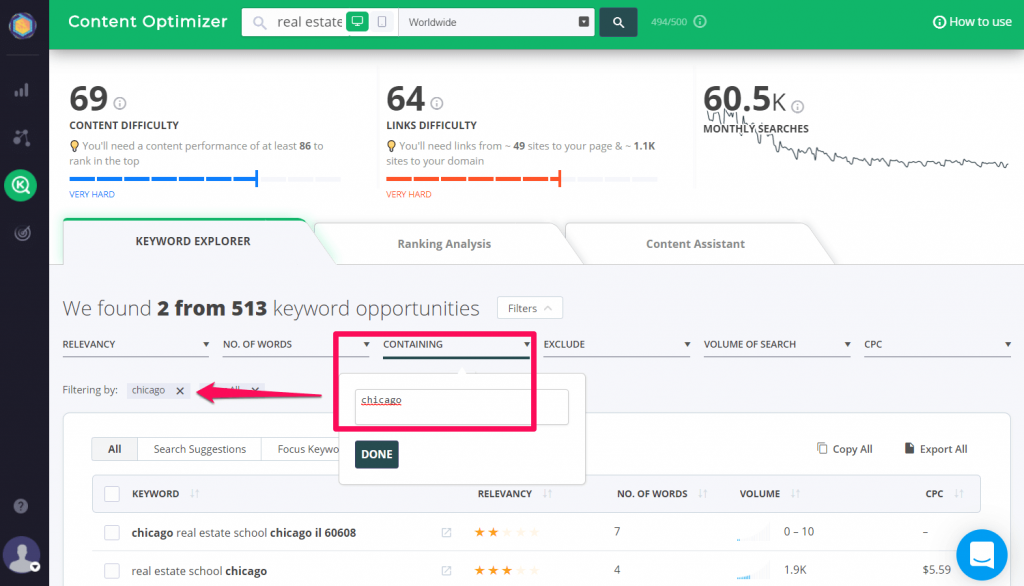Check the real estate school chicago row

pyautogui.click(x=112, y=571)
